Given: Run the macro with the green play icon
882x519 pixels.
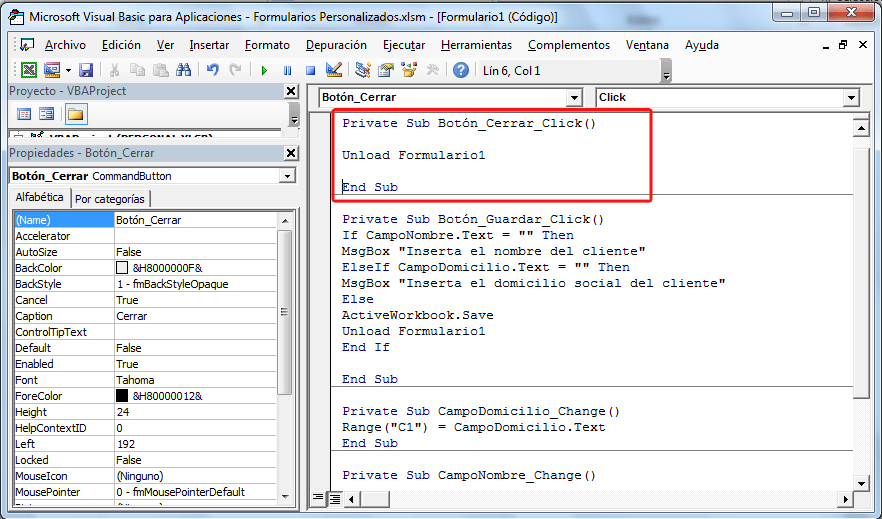Looking at the screenshot, I should pos(264,70).
